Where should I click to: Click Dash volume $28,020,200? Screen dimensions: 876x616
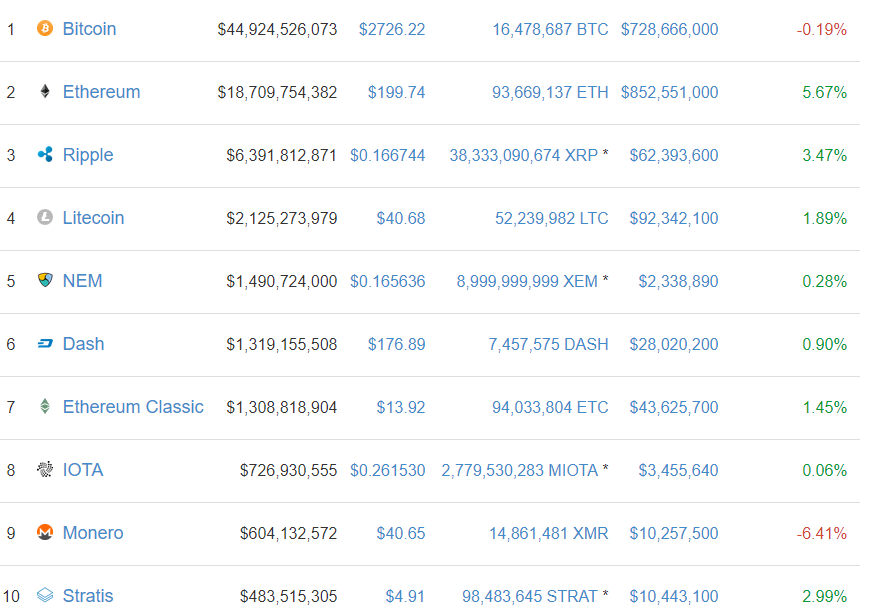click(x=674, y=345)
